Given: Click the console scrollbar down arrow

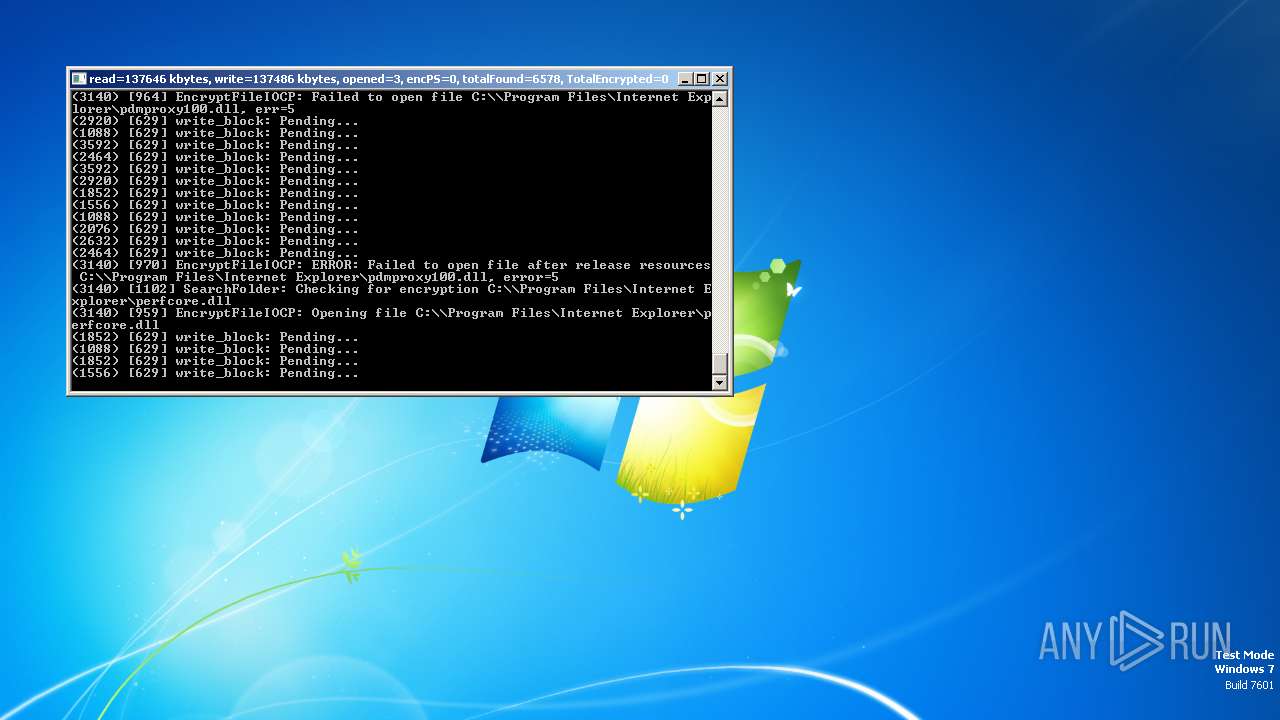Looking at the screenshot, I should coord(719,382).
